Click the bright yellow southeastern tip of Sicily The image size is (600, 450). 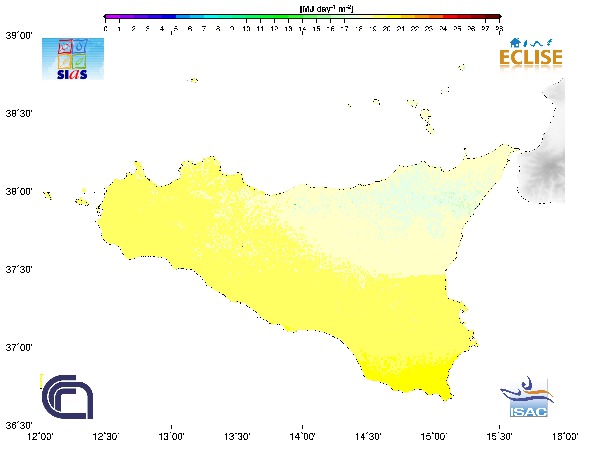point(413,377)
